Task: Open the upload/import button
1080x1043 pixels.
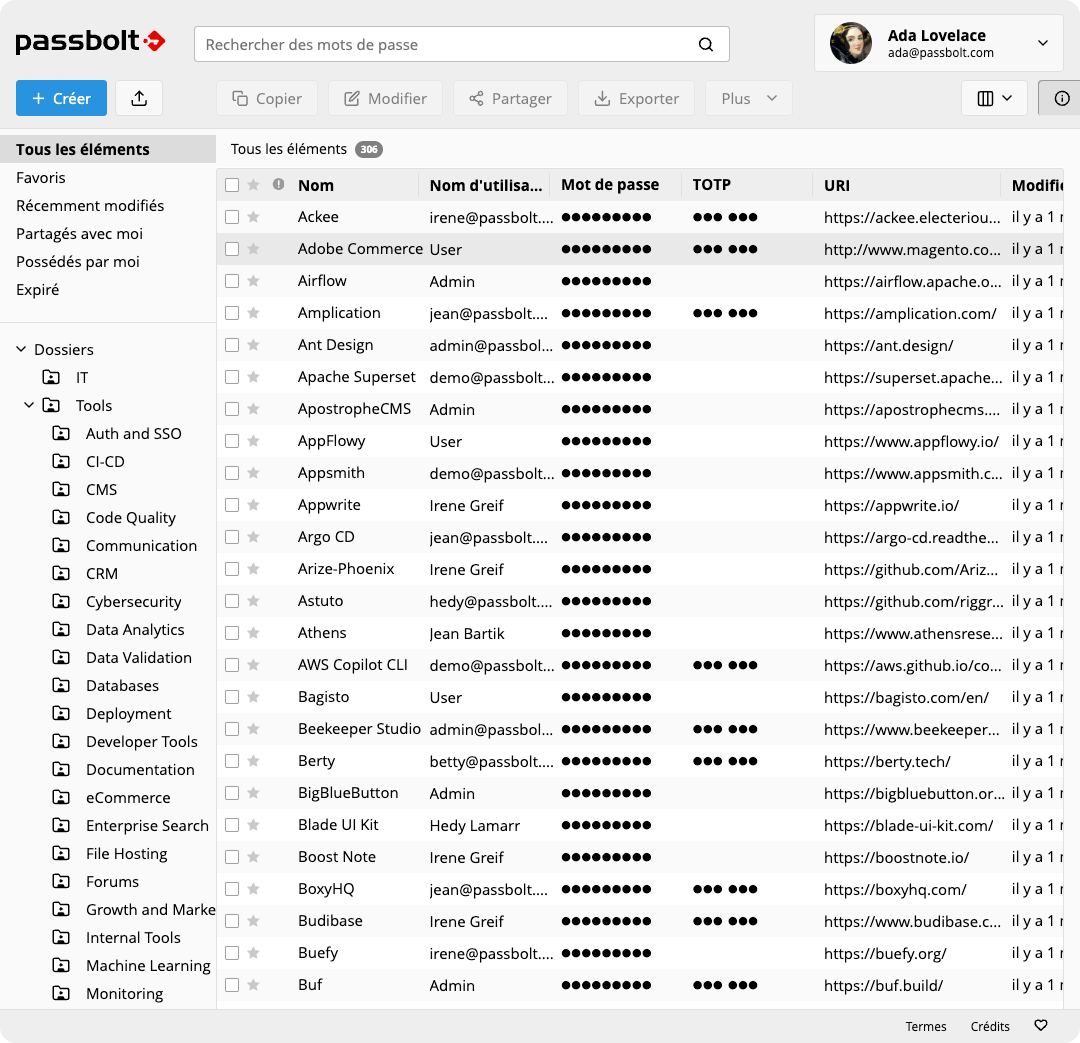Action: (139, 99)
